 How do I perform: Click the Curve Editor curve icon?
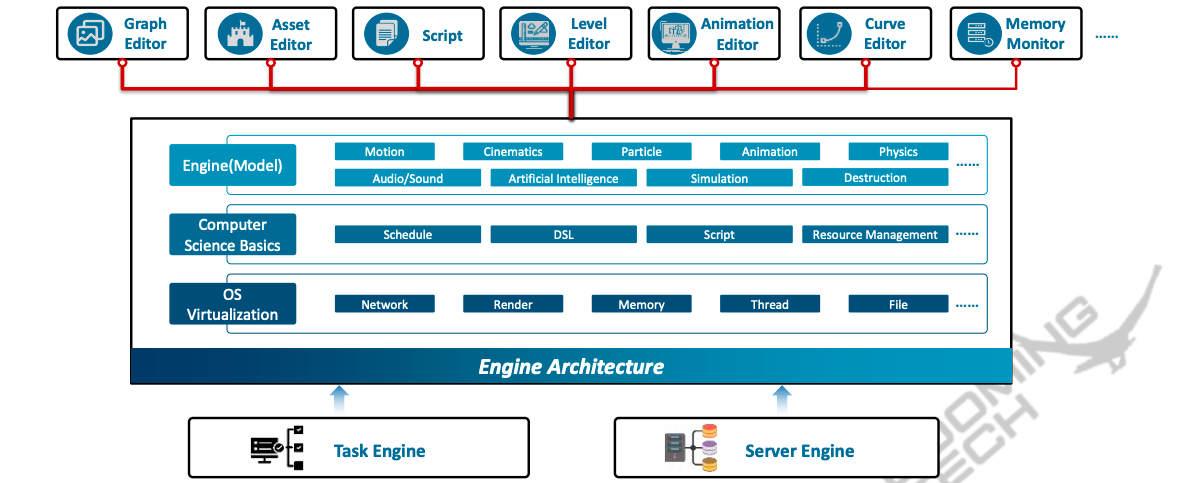(x=828, y=34)
